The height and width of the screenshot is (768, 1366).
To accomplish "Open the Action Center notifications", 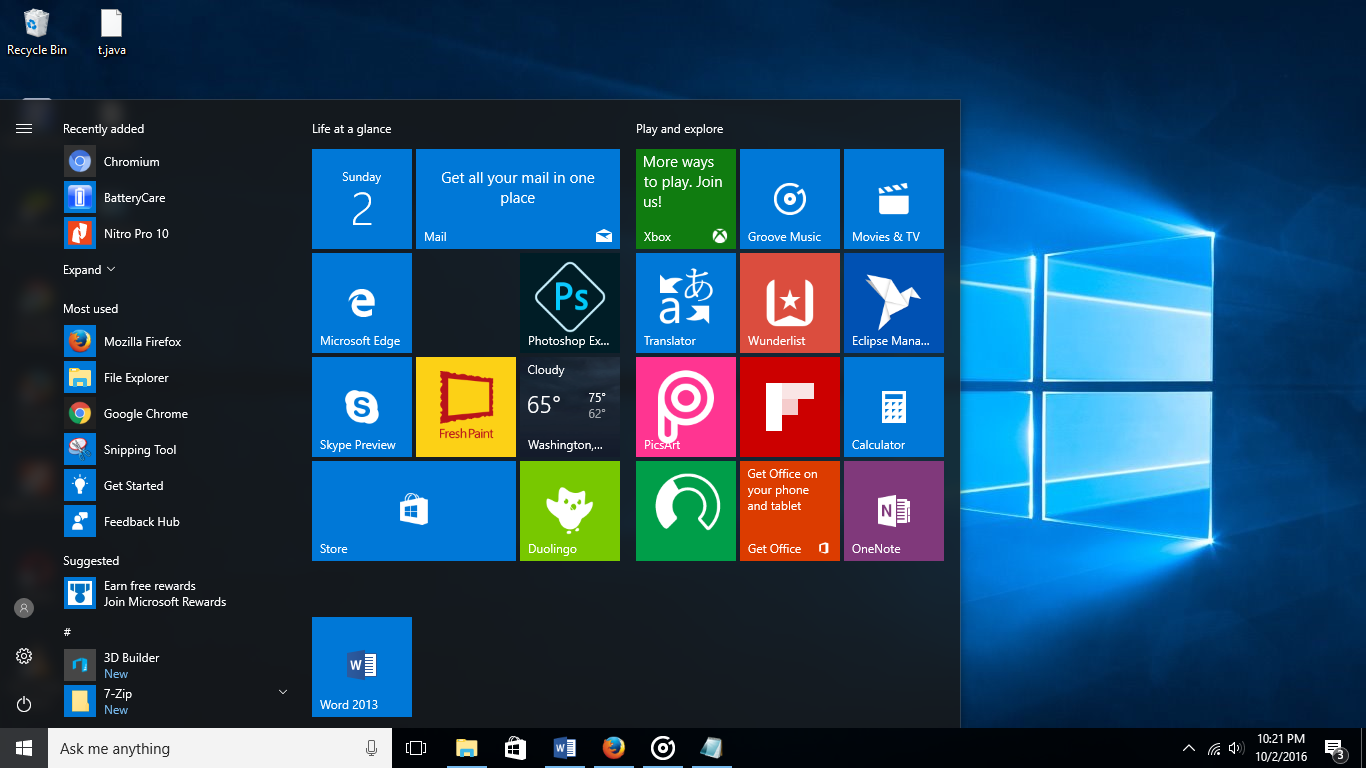I will pyautogui.click(x=1334, y=749).
